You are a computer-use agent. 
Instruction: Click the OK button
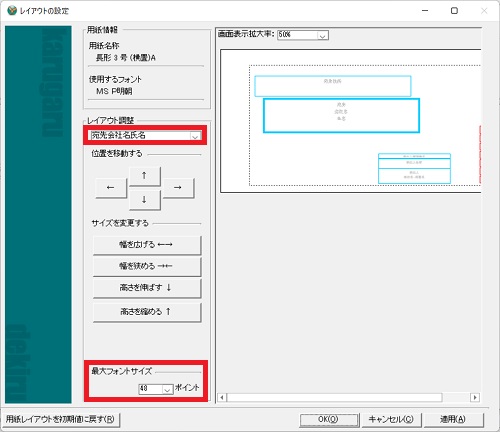(x=329, y=420)
